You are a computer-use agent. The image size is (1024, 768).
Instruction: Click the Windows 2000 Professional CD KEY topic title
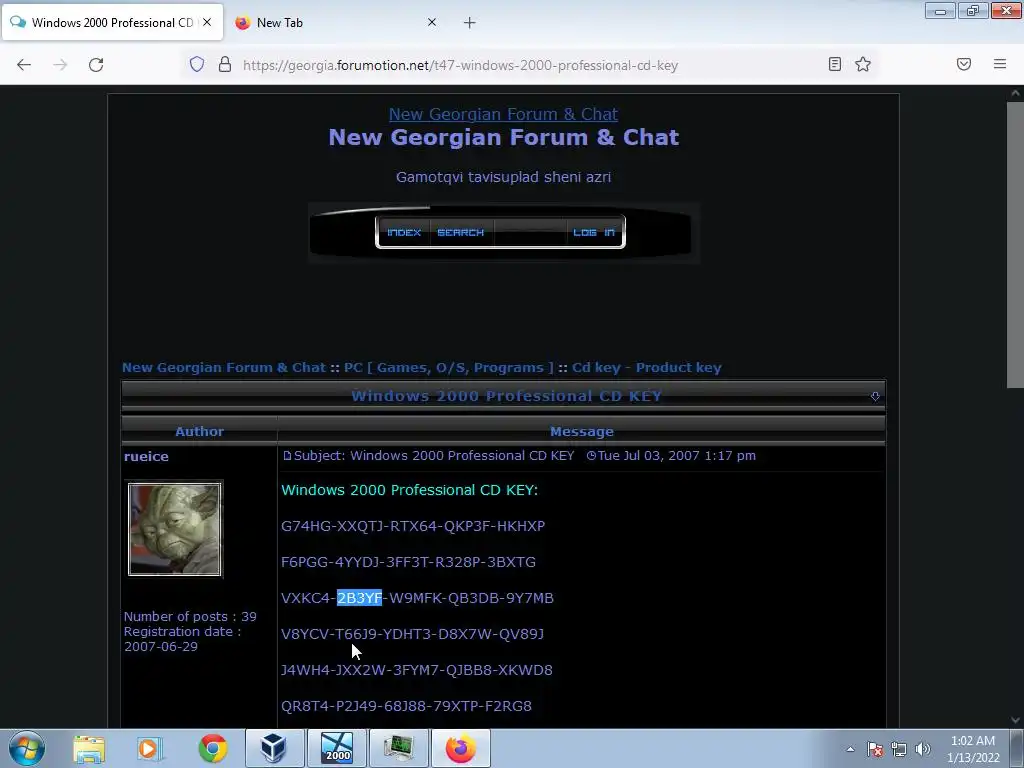tap(506, 396)
